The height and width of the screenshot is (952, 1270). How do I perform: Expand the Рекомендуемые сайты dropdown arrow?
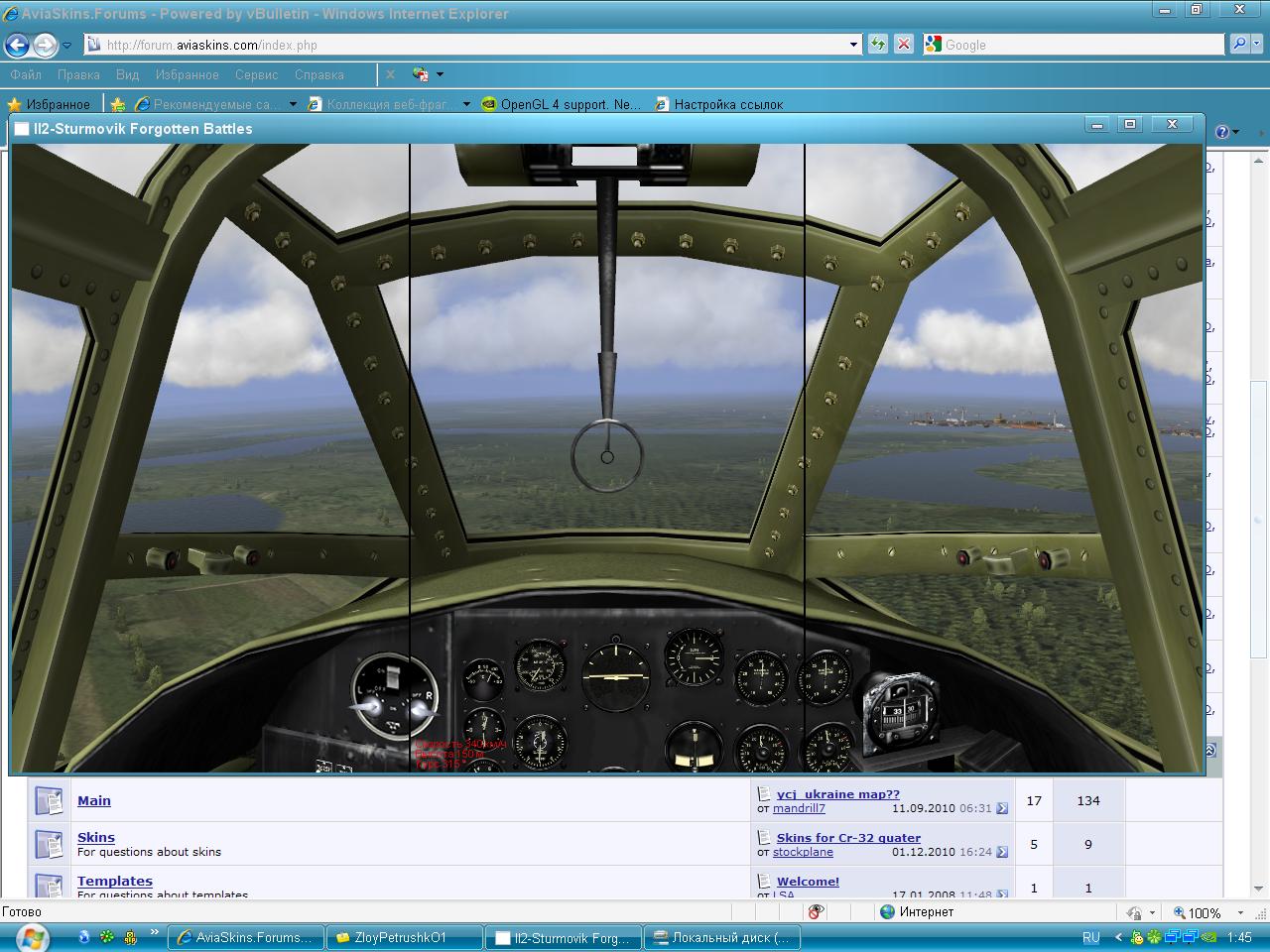[x=293, y=104]
